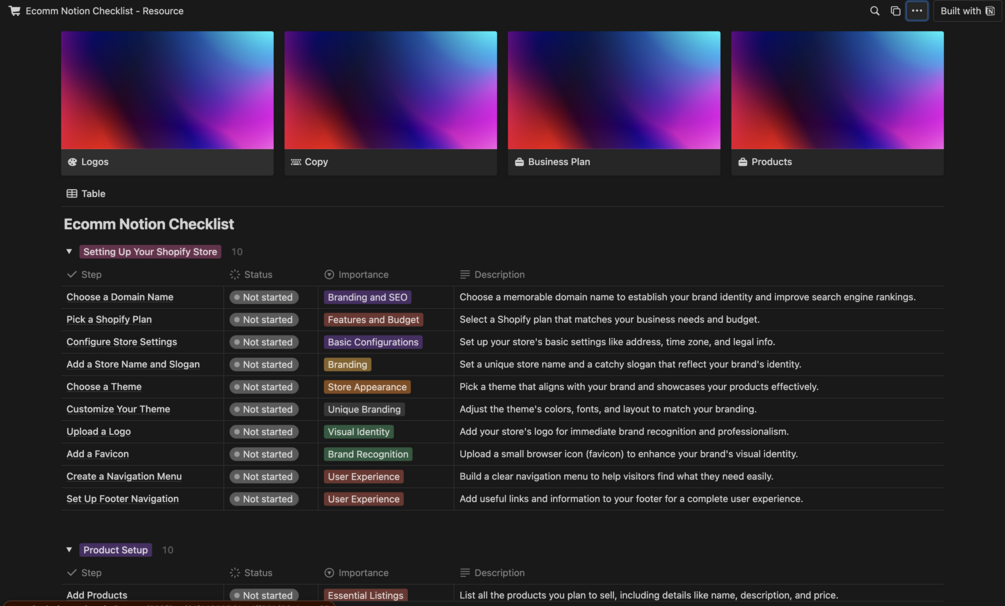
Task: Open the Logos gallery card thumbnail
Action: click(x=167, y=90)
